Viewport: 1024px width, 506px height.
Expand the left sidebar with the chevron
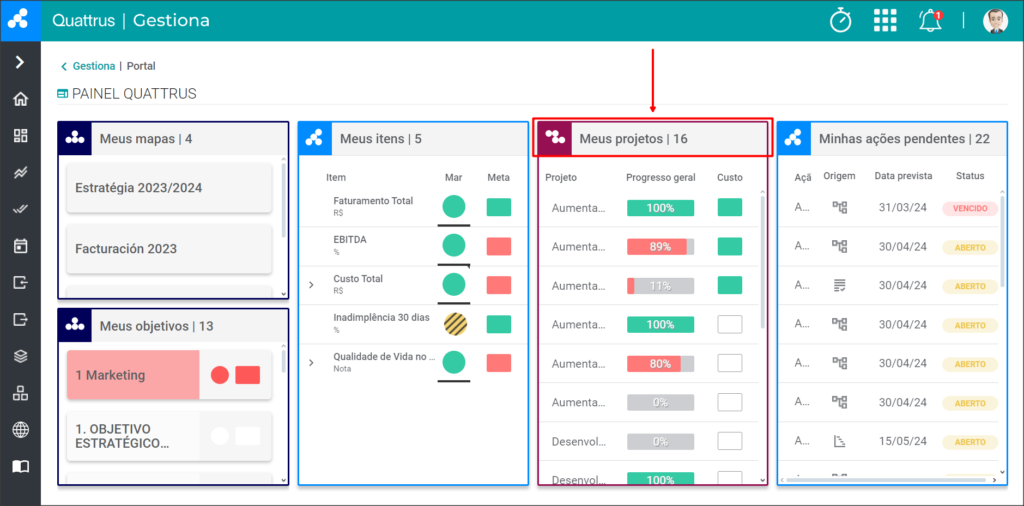(20, 62)
